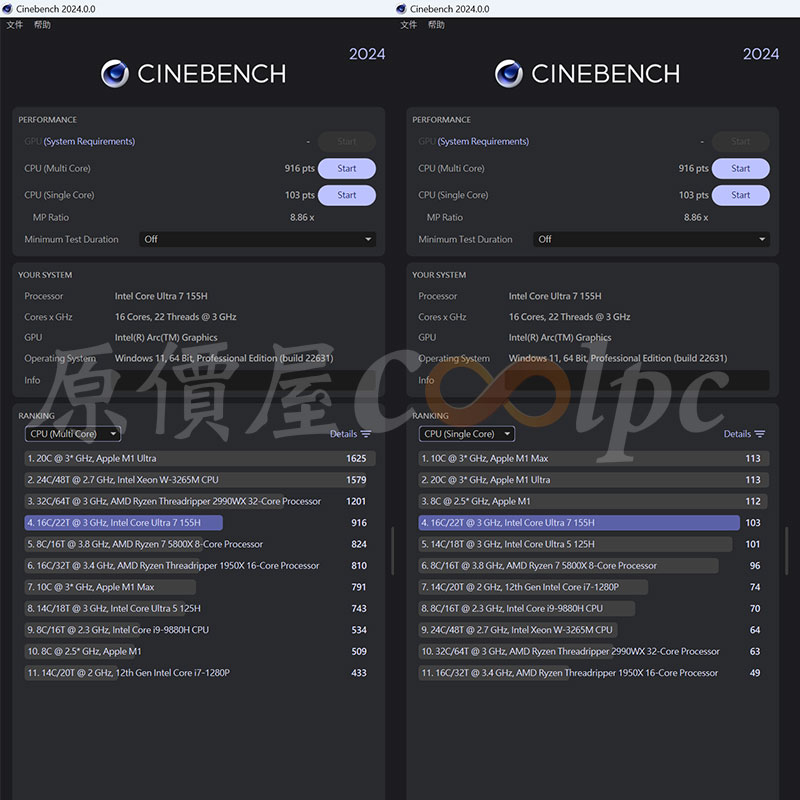The height and width of the screenshot is (800, 800).
Task: Select single-core row Apple M1 Max 113
Action: click(594, 458)
